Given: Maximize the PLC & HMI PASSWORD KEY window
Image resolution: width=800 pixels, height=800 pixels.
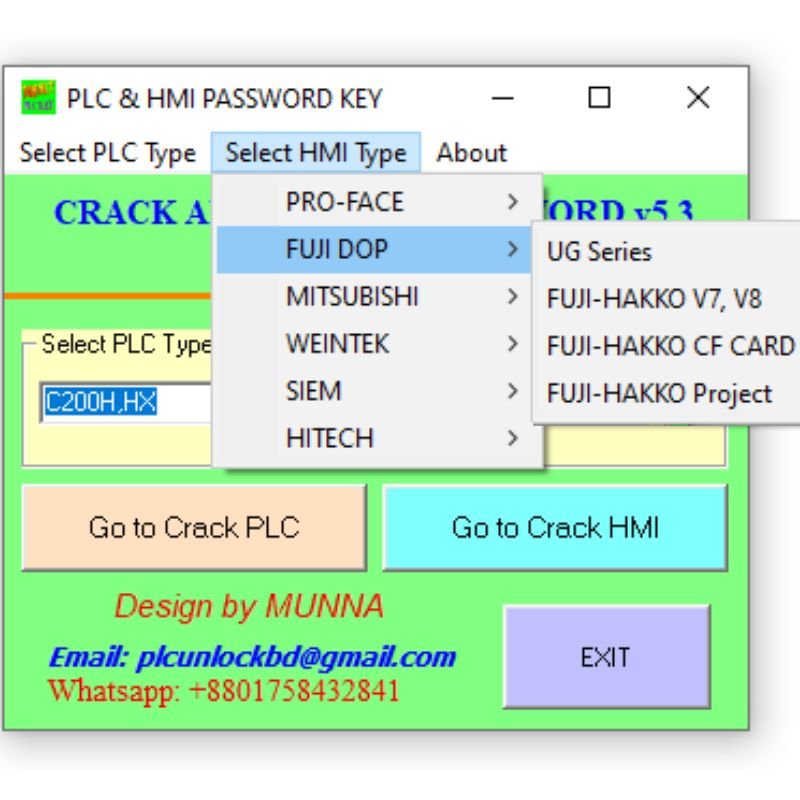Looking at the screenshot, I should [599, 98].
